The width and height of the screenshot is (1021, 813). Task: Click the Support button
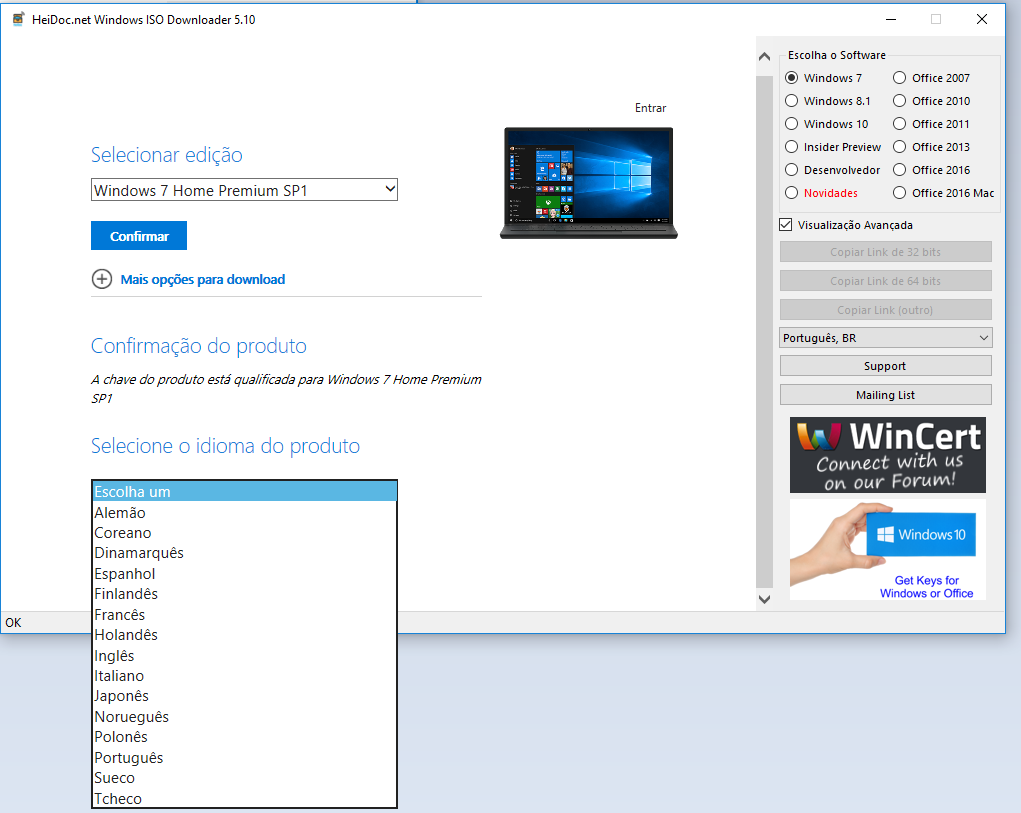[x=886, y=366]
